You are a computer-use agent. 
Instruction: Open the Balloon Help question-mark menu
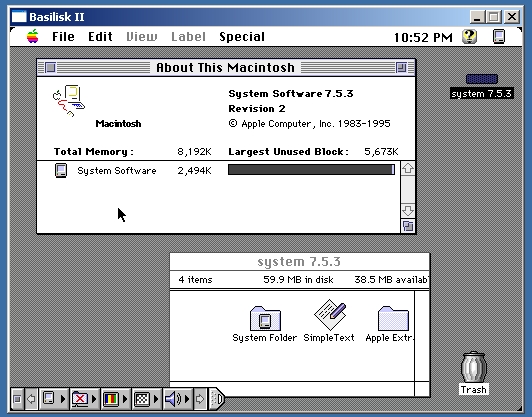[x=469, y=36]
